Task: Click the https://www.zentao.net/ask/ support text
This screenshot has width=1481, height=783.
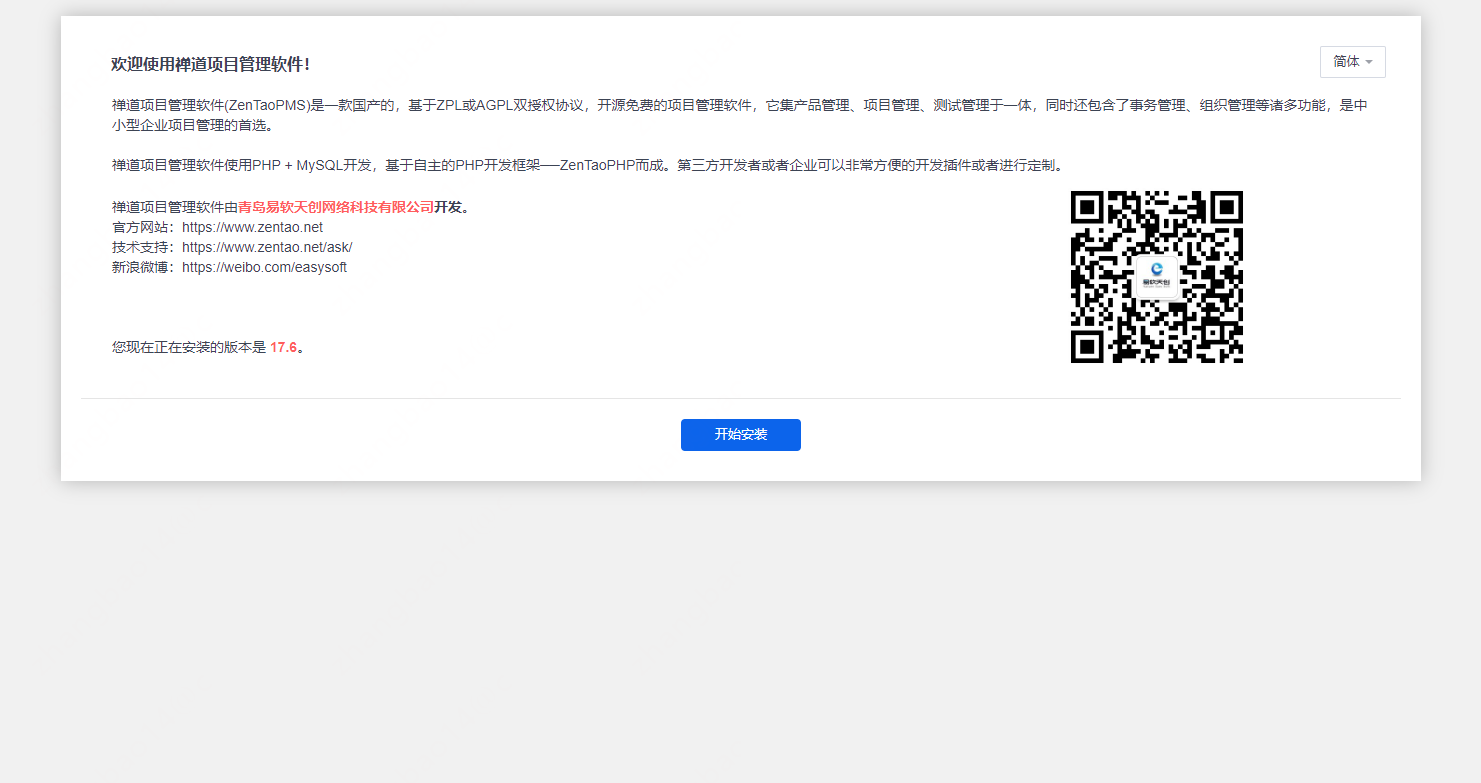Action: click(267, 247)
